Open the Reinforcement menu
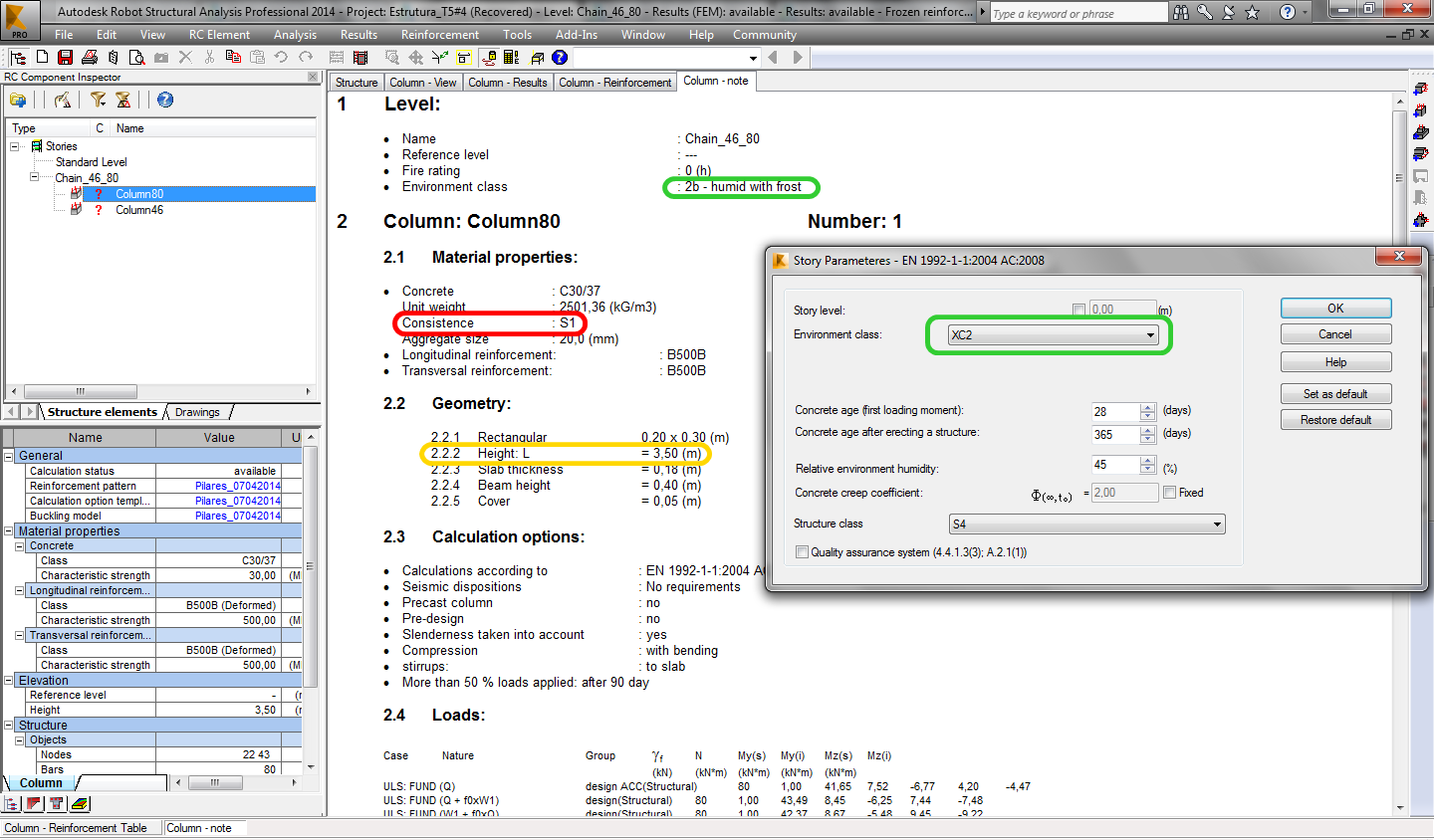Viewport: 1434px width, 840px height. coord(439,34)
